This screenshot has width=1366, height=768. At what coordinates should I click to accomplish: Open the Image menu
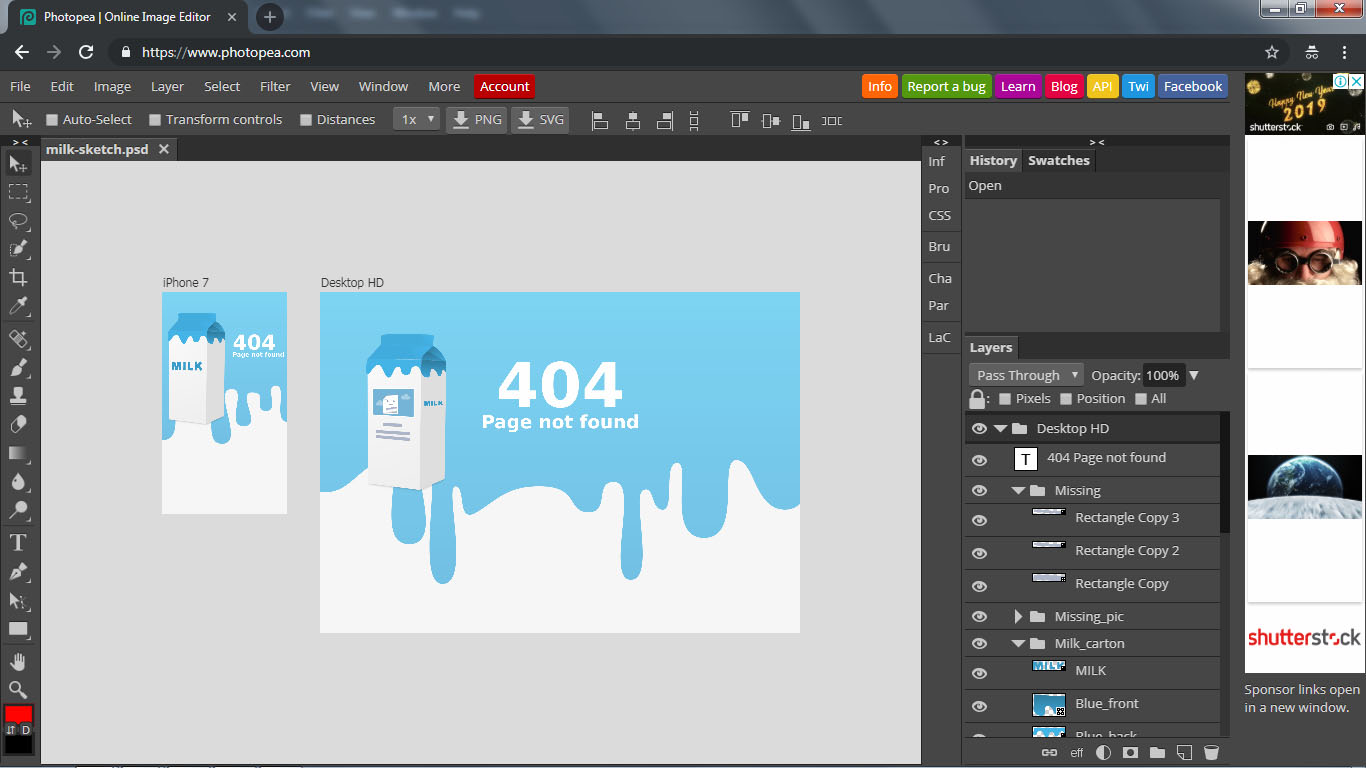click(112, 86)
